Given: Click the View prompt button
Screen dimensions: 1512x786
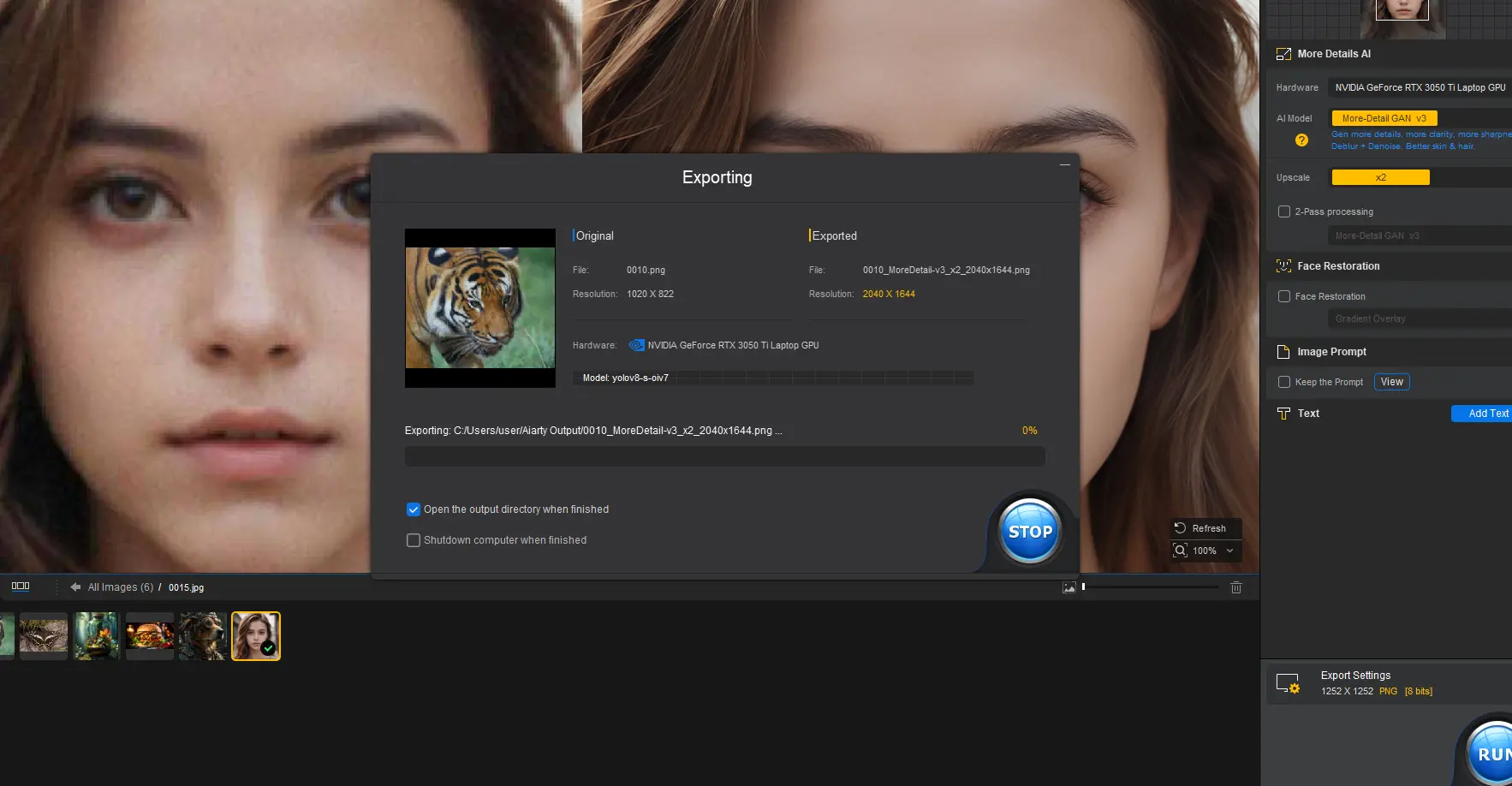Looking at the screenshot, I should click(1392, 382).
